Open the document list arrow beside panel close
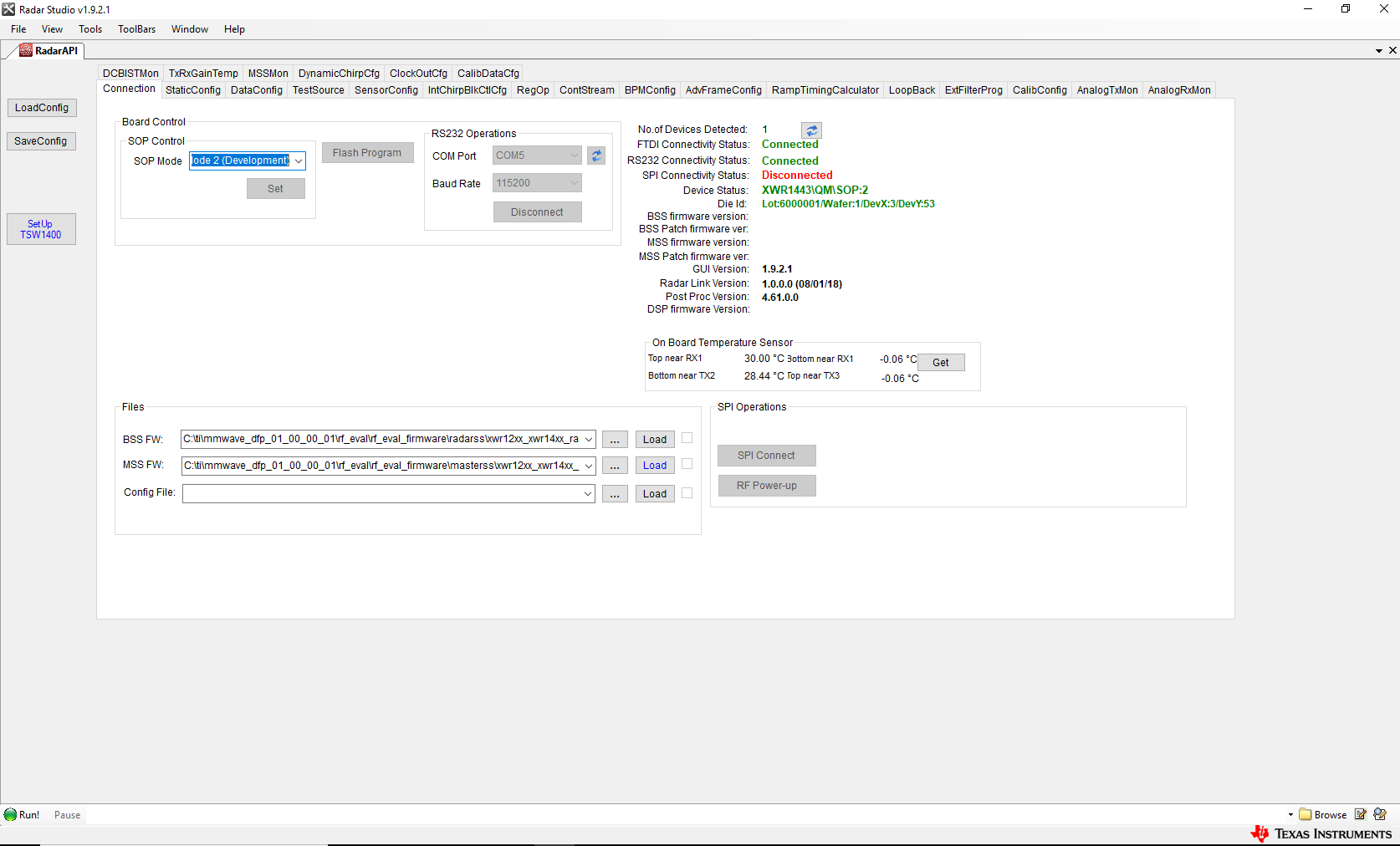 pos(1379,51)
